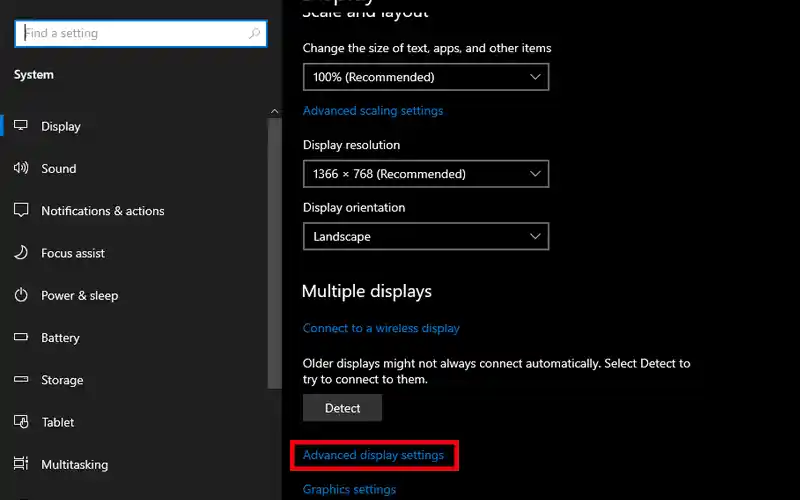Click the Detect button
The height and width of the screenshot is (500, 800).
(x=342, y=408)
